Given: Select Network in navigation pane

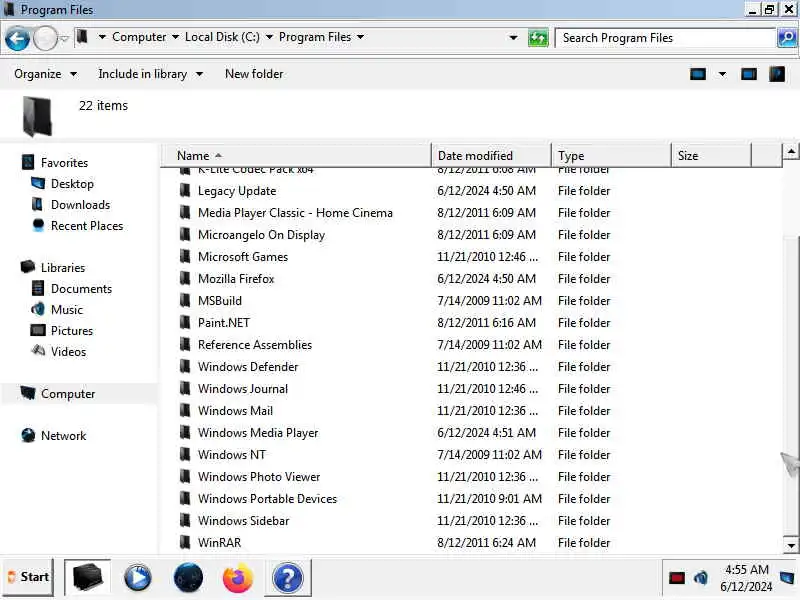Looking at the screenshot, I should (x=63, y=436).
